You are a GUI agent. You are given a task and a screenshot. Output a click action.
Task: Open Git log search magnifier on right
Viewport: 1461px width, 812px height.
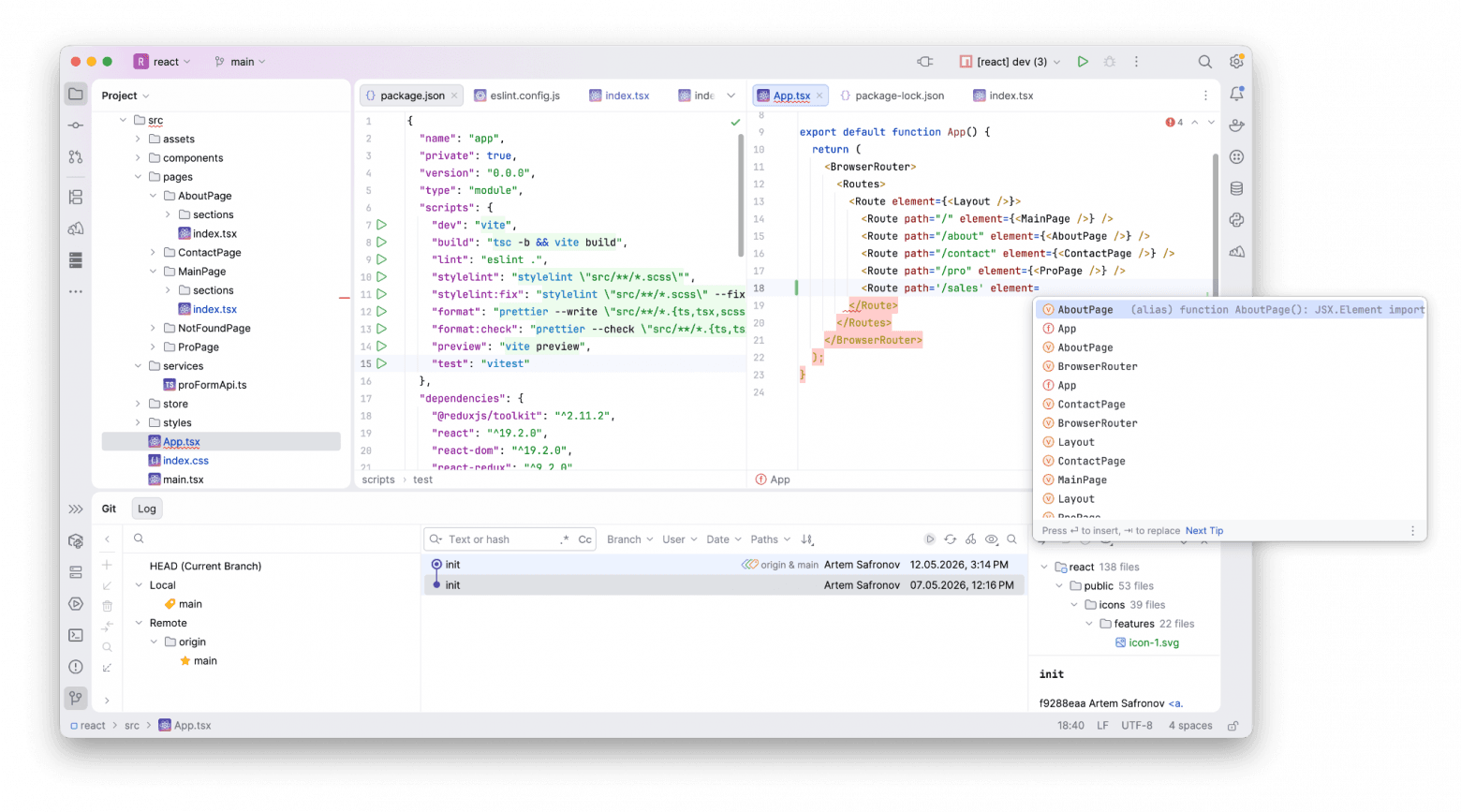pyautogui.click(x=1012, y=539)
